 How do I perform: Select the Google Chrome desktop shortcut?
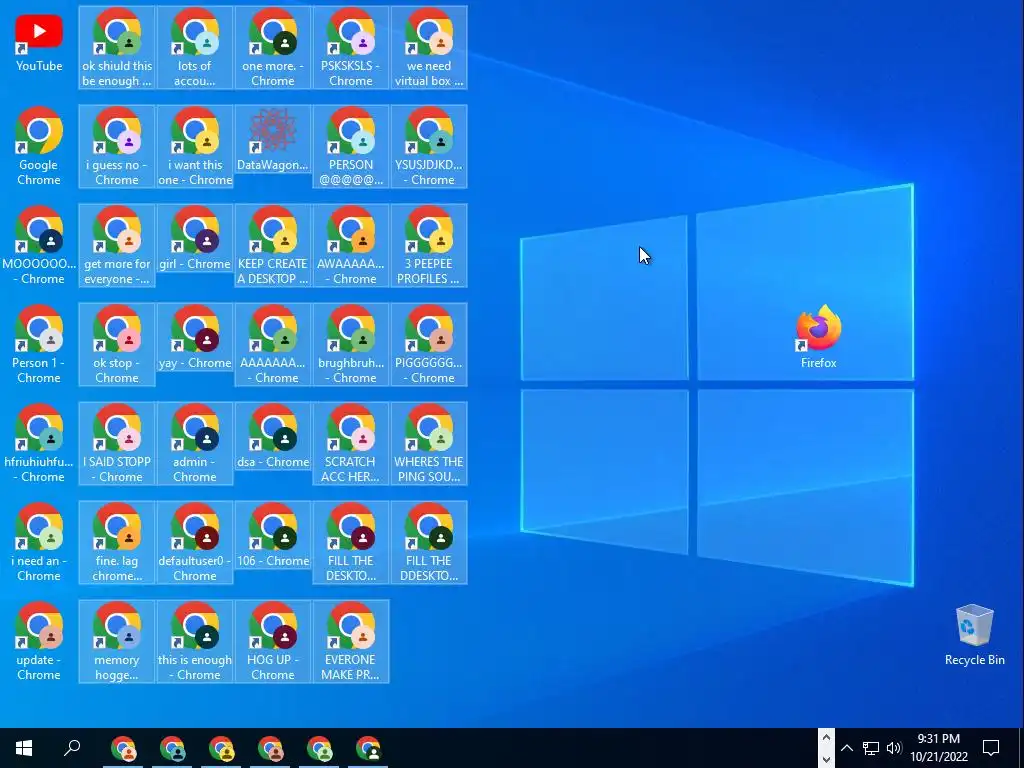39,146
